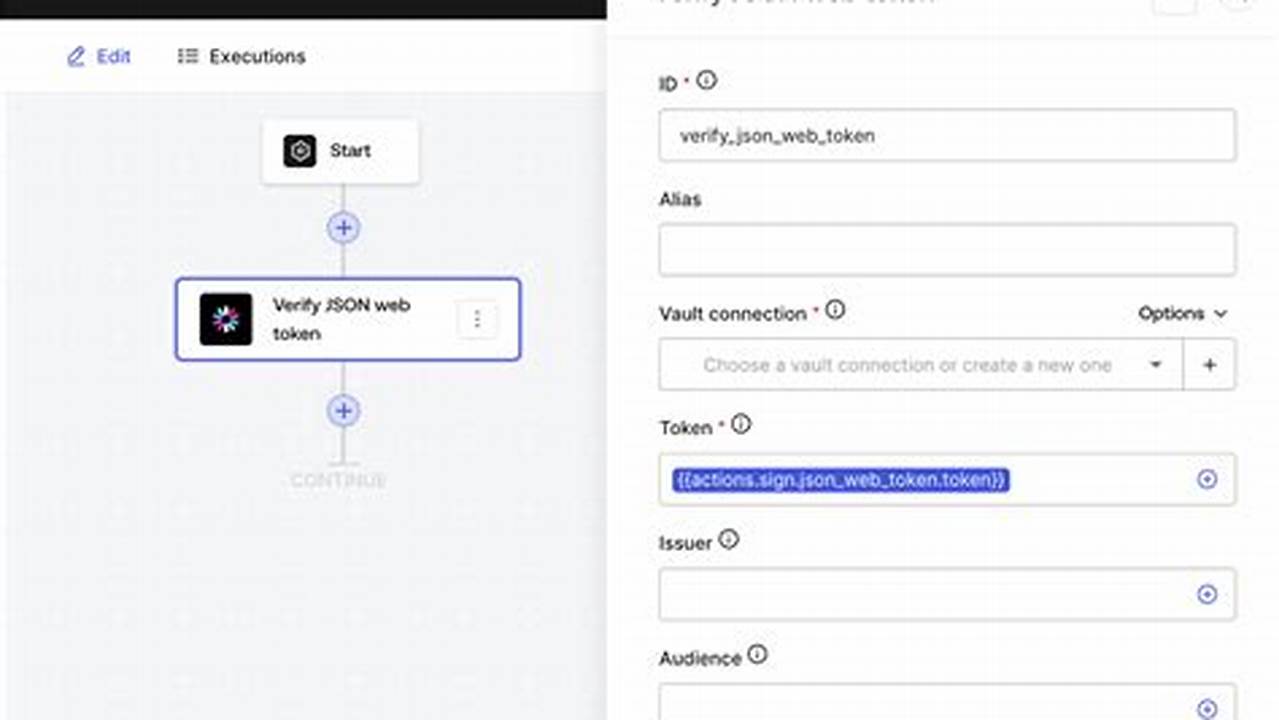The height and width of the screenshot is (720, 1279).
Task: Click the info icon next to Token
Action: tap(740, 425)
